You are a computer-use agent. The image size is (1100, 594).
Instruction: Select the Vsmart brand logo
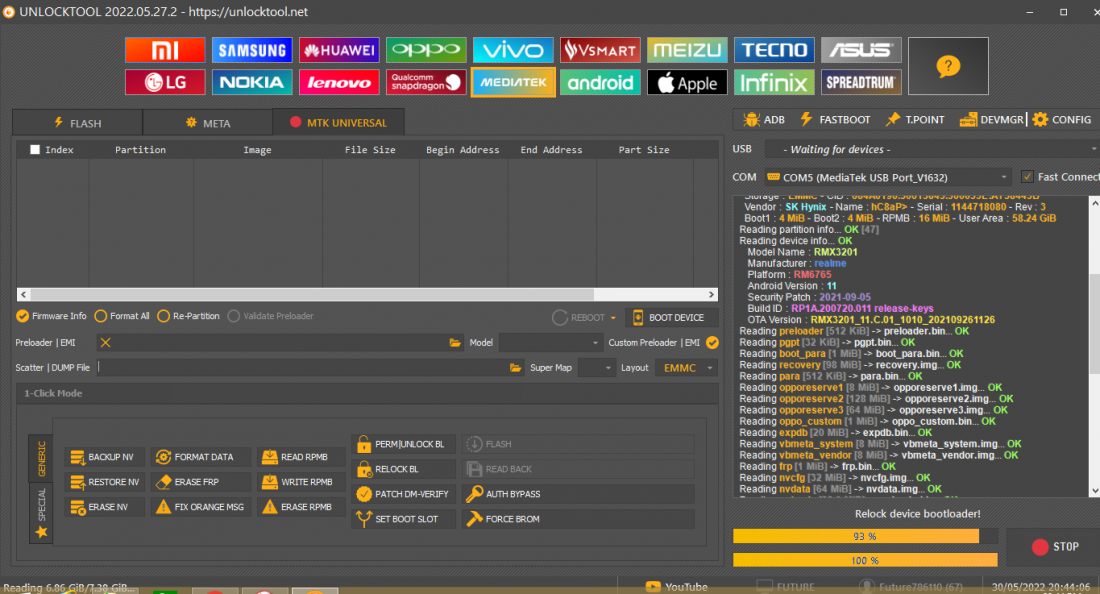click(x=600, y=50)
